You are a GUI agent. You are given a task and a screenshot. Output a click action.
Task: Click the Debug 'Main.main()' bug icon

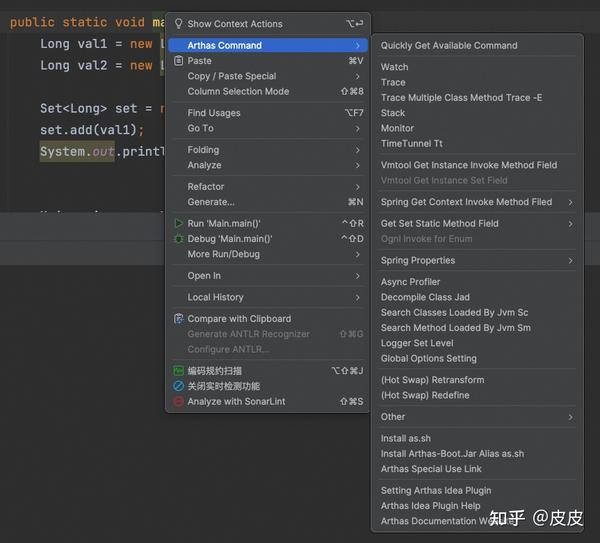point(179,239)
